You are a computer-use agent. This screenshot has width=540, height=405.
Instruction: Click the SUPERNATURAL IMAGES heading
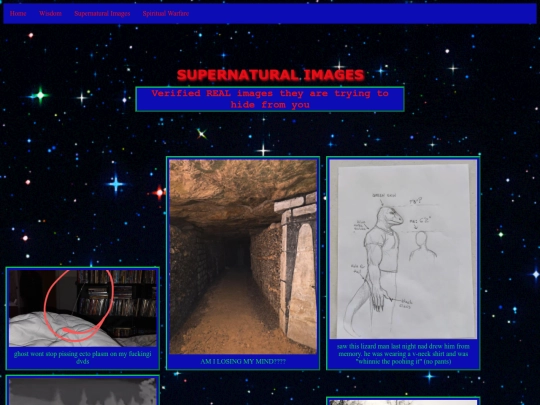270,75
